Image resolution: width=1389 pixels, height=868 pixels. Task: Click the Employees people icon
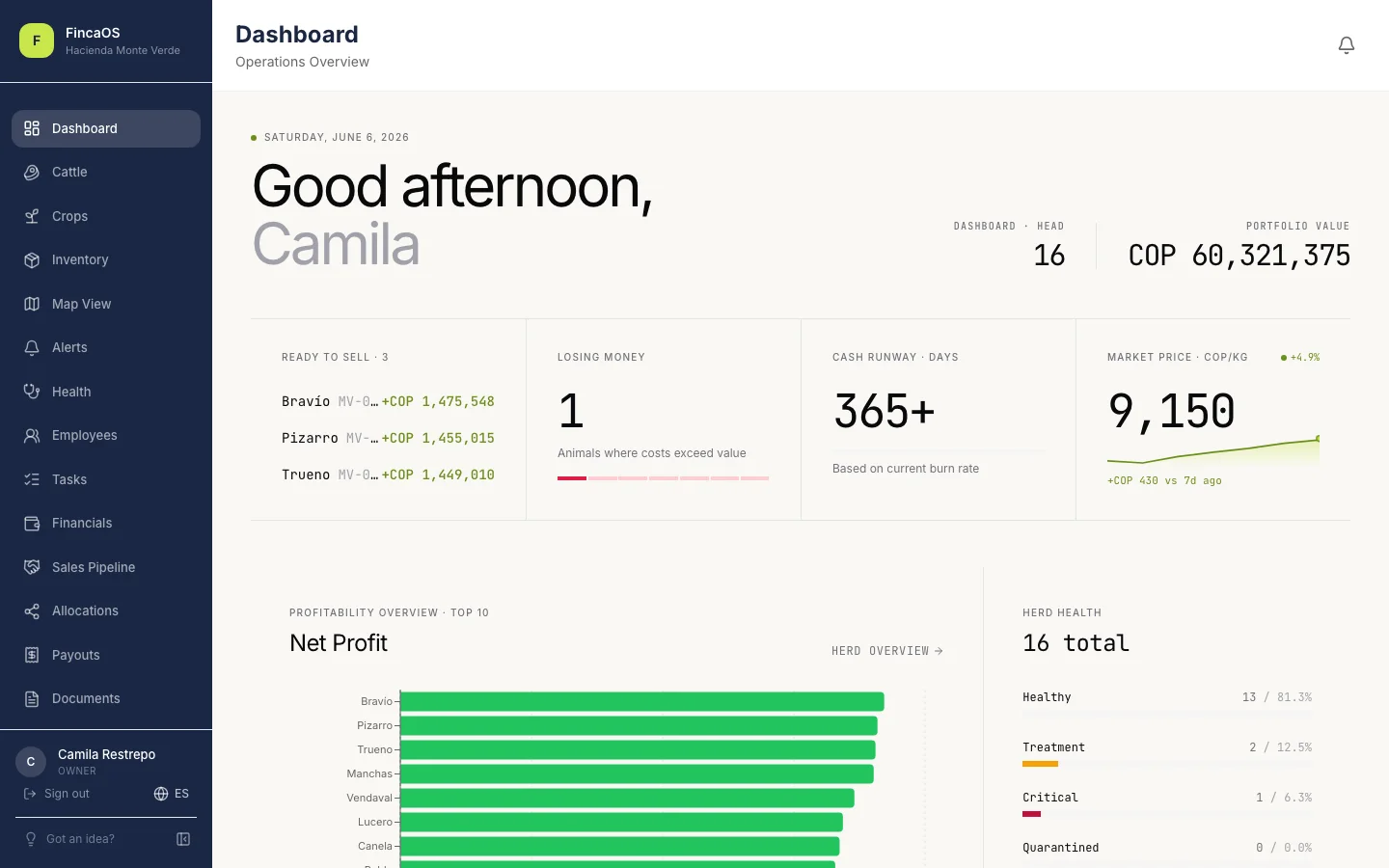pyautogui.click(x=32, y=435)
